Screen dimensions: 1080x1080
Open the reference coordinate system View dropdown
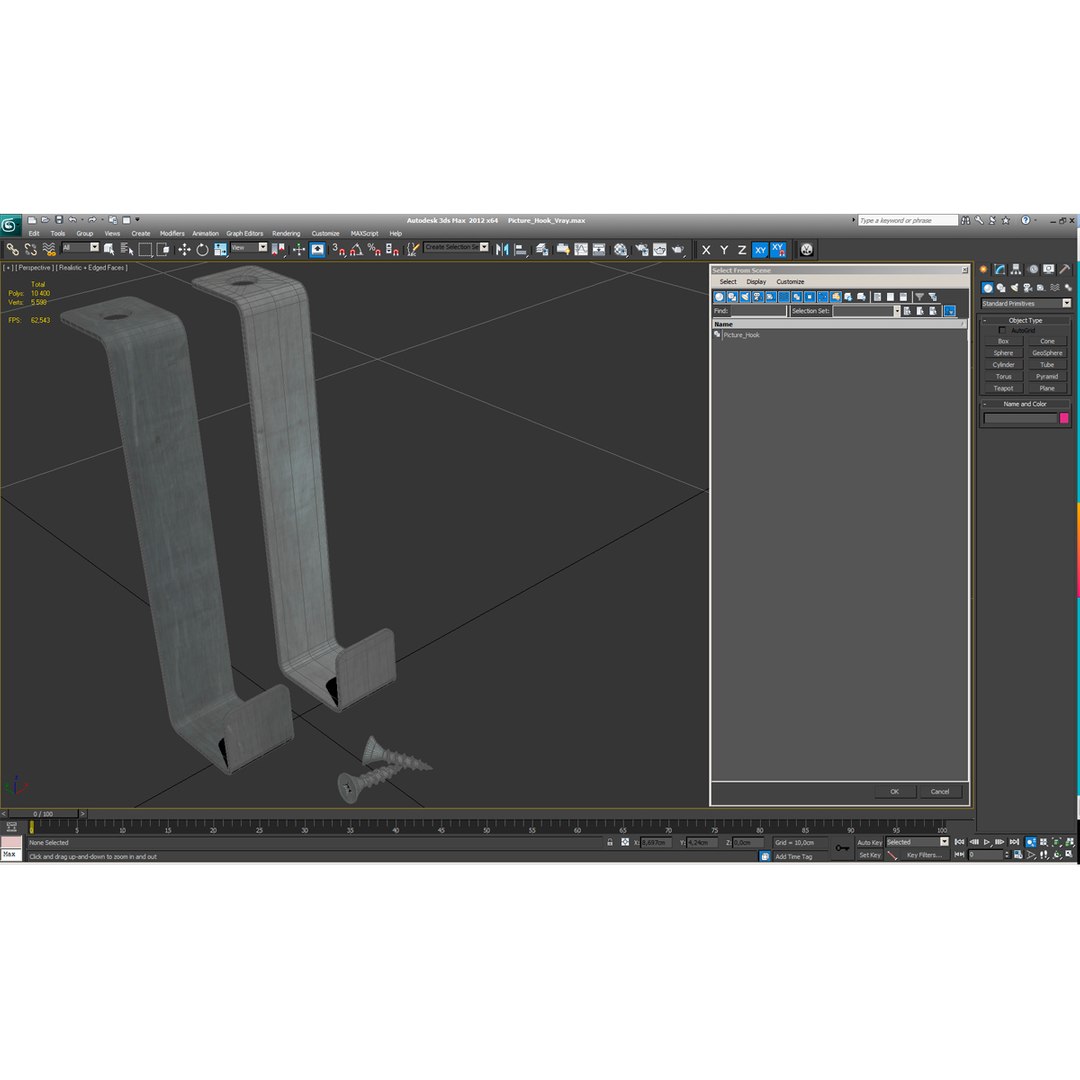[249, 247]
